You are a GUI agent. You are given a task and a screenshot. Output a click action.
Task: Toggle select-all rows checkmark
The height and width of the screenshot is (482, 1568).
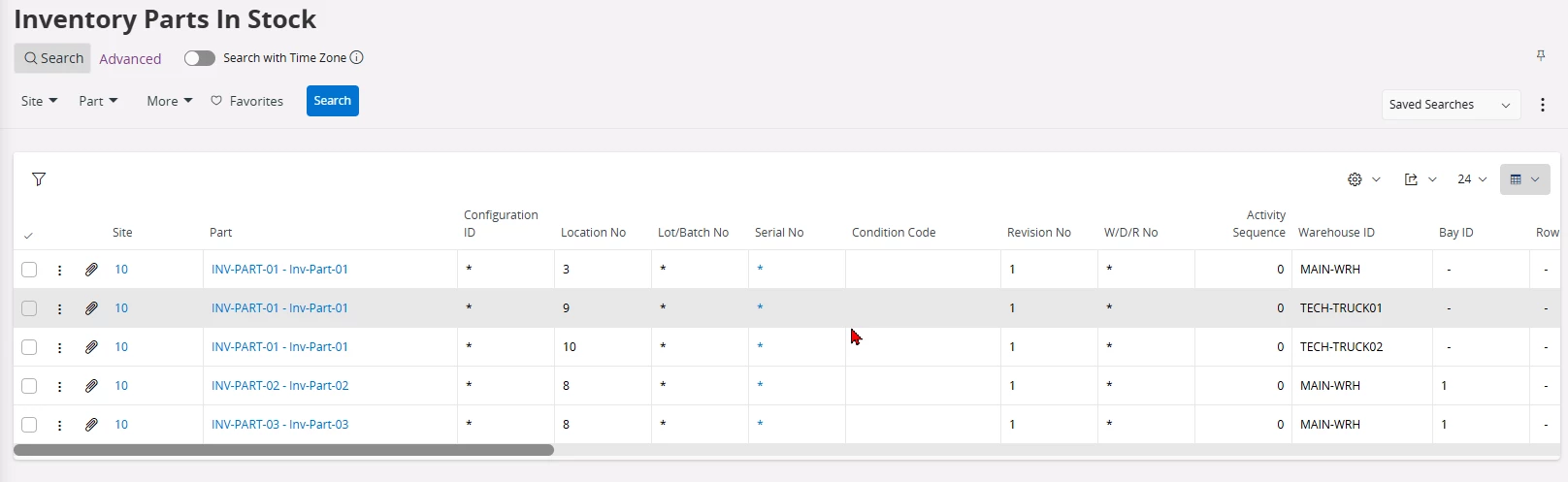pyautogui.click(x=28, y=235)
